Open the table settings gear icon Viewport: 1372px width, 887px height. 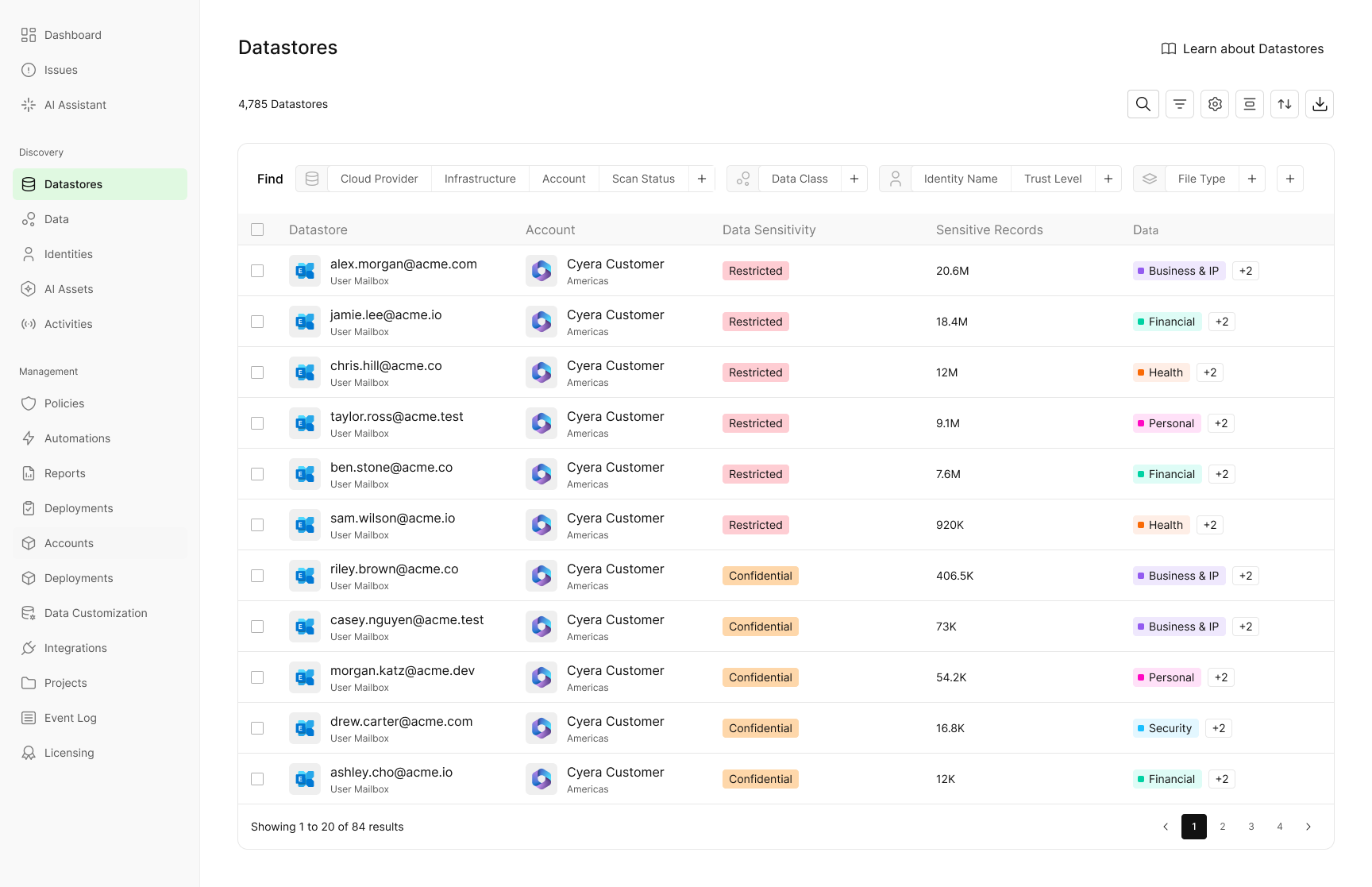[1214, 104]
